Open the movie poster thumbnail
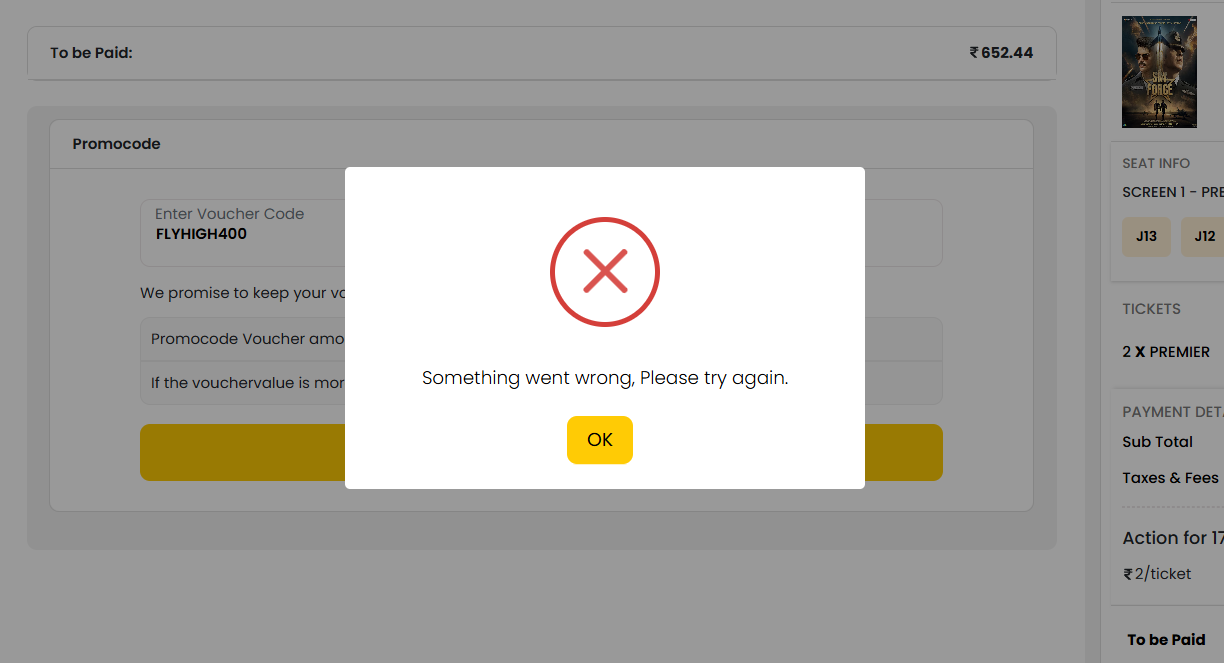The height and width of the screenshot is (663, 1224). tap(1159, 71)
